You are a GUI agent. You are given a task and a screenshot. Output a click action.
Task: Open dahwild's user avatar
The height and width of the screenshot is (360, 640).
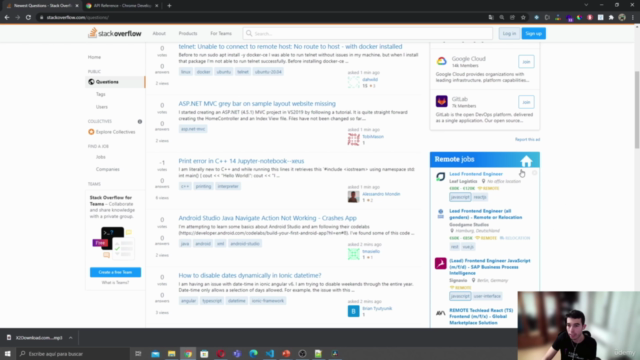coord(353,82)
